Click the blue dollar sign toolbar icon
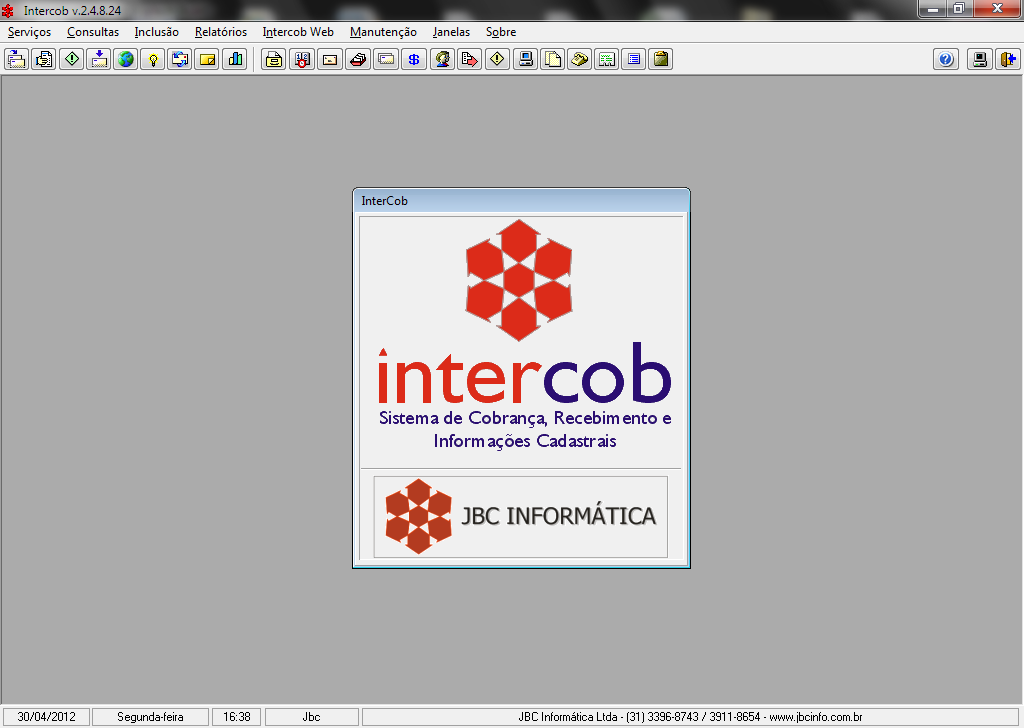Screen dimensions: 1024x728 pos(413,59)
